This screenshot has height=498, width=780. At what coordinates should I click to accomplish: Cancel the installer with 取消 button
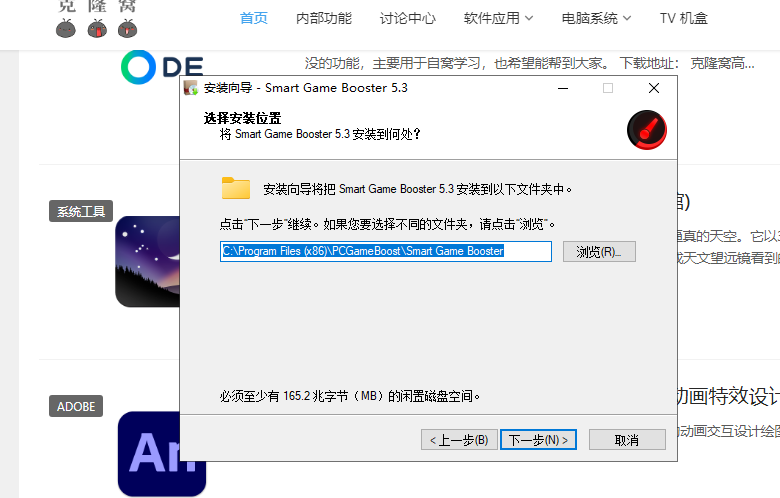[x=627, y=440]
